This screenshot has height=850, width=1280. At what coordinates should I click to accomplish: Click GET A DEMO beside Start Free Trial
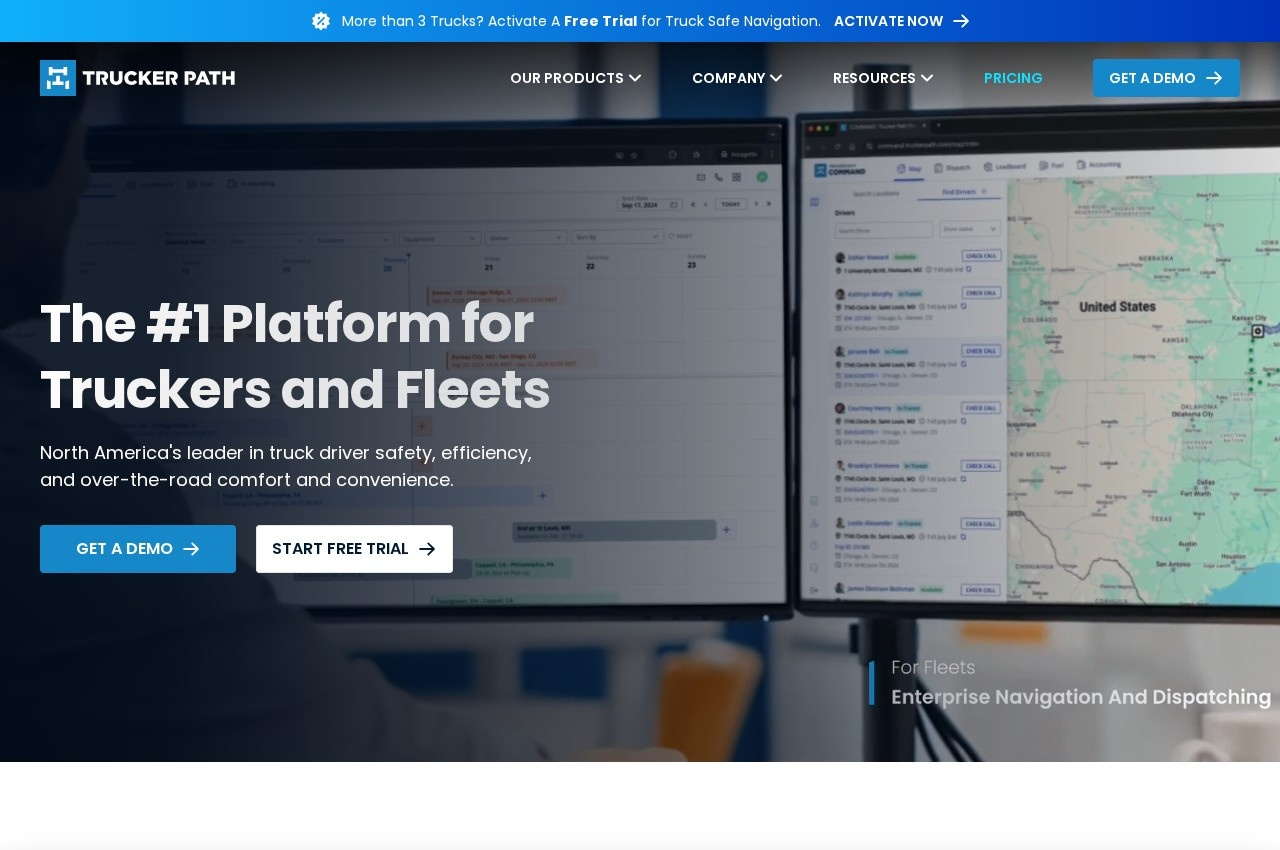tap(138, 549)
